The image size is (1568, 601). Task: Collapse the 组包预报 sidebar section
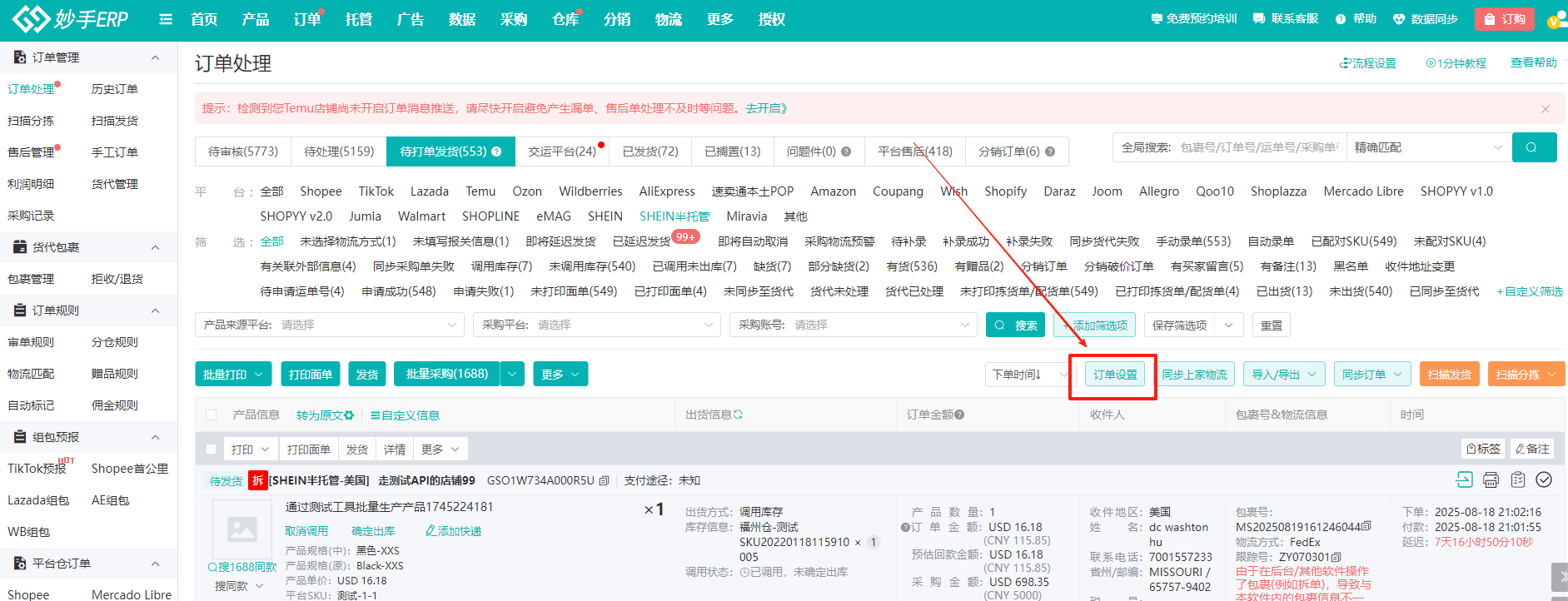155,437
